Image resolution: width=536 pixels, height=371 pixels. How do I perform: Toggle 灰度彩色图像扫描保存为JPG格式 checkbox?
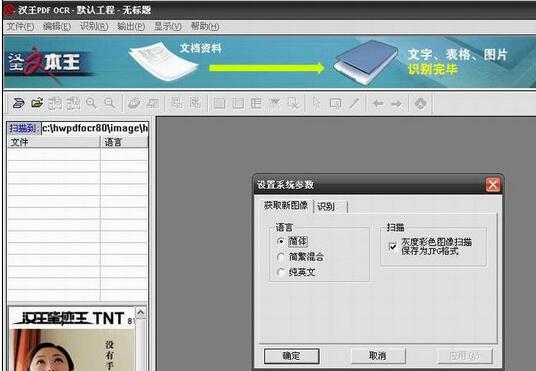[392, 247]
